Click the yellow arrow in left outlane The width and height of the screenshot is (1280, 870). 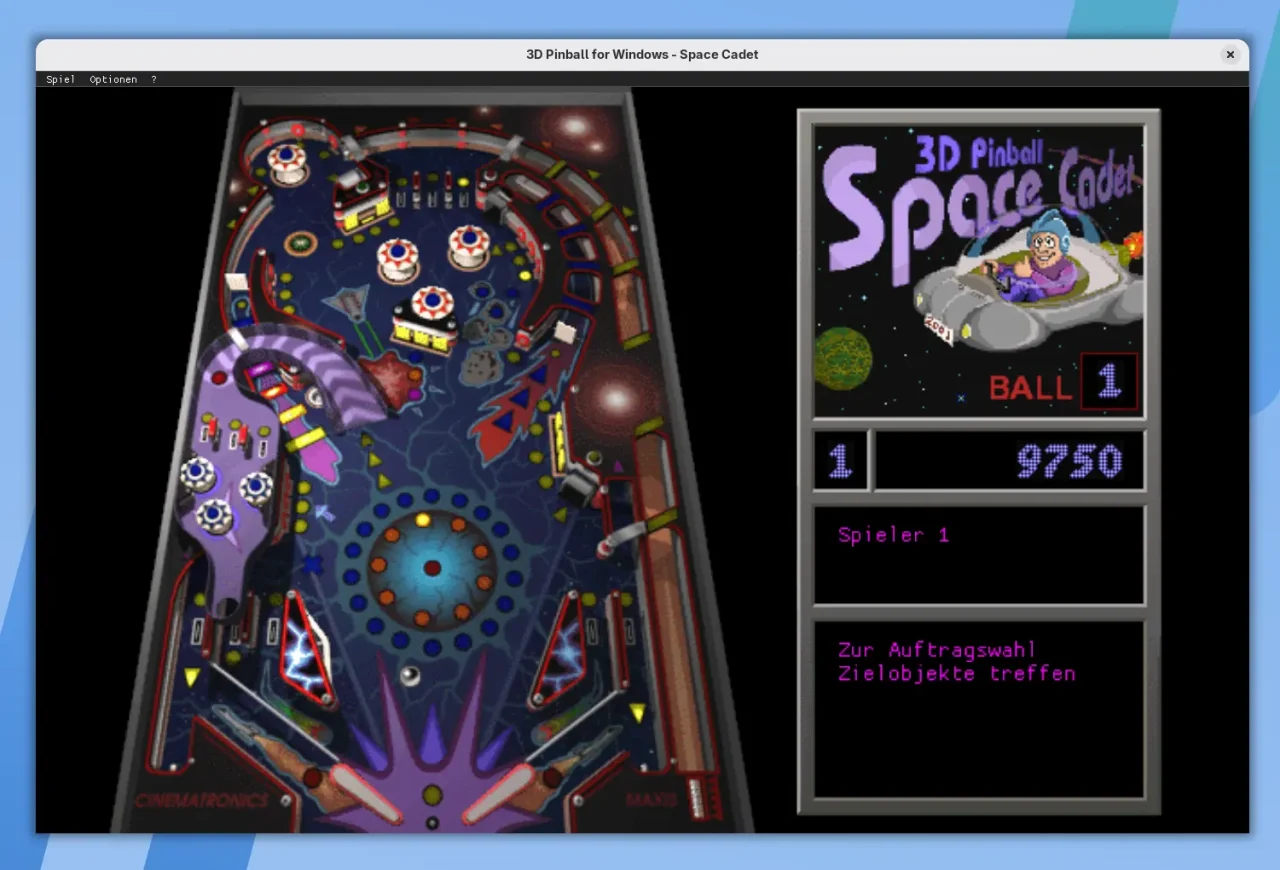pyautogui.click(x=191, y=677)
